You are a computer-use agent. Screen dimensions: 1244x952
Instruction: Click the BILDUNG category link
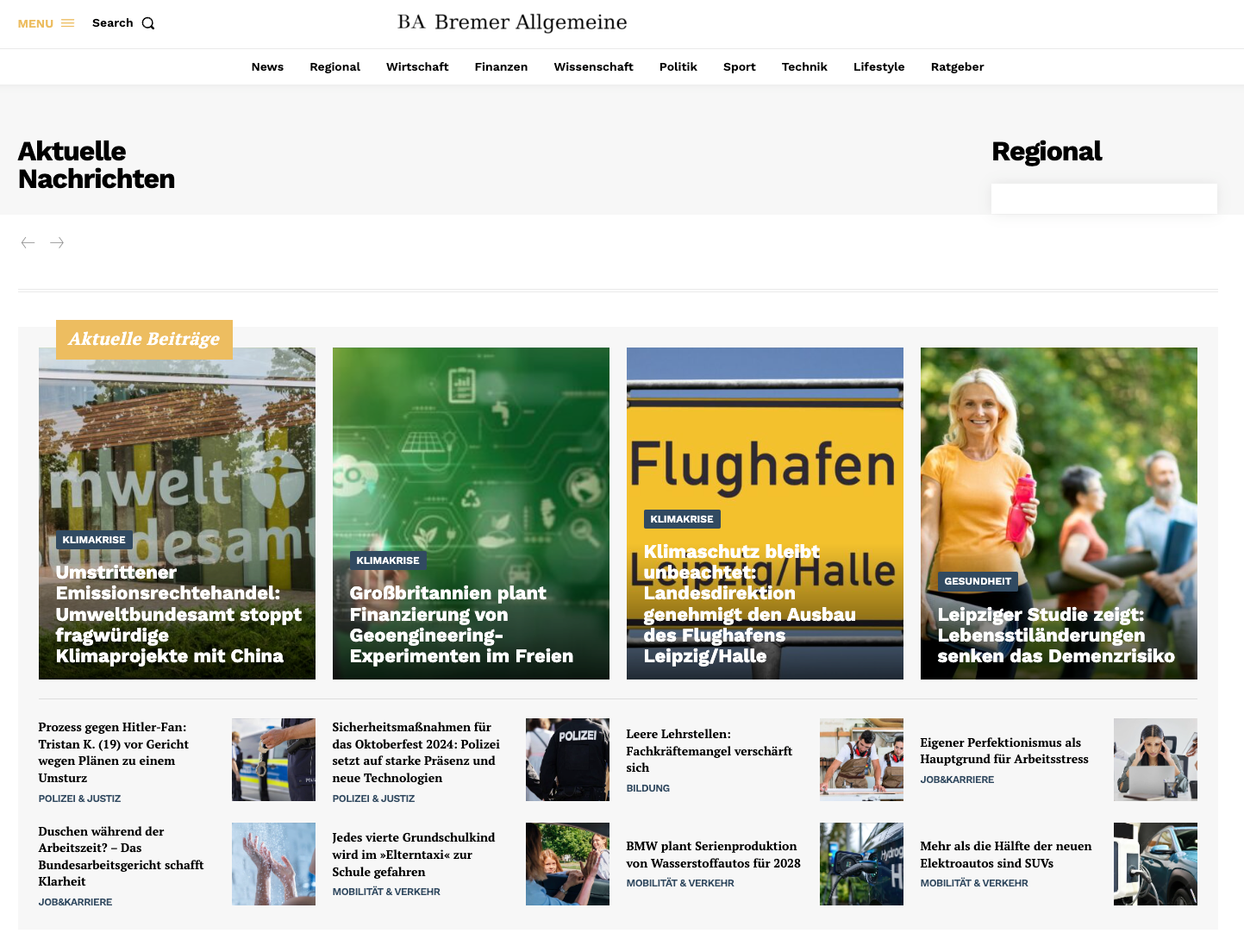[647, 788]
